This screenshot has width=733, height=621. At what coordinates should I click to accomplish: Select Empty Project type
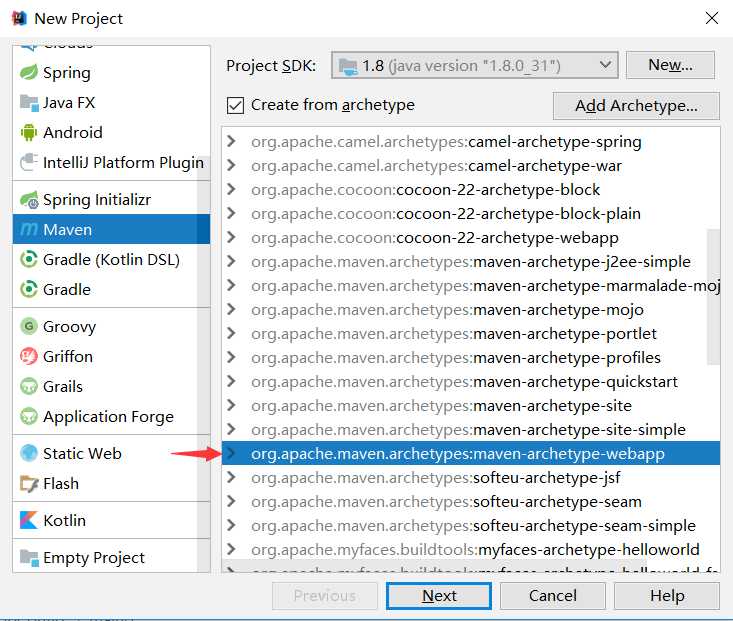pyautogui.click(x=111, y=557)
